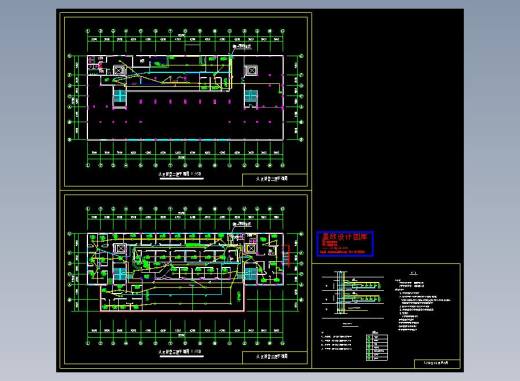Screen dimensions: 520x381
Task: Click the left elevator shaft in the upper plan
Action: (x=119, y=70)
